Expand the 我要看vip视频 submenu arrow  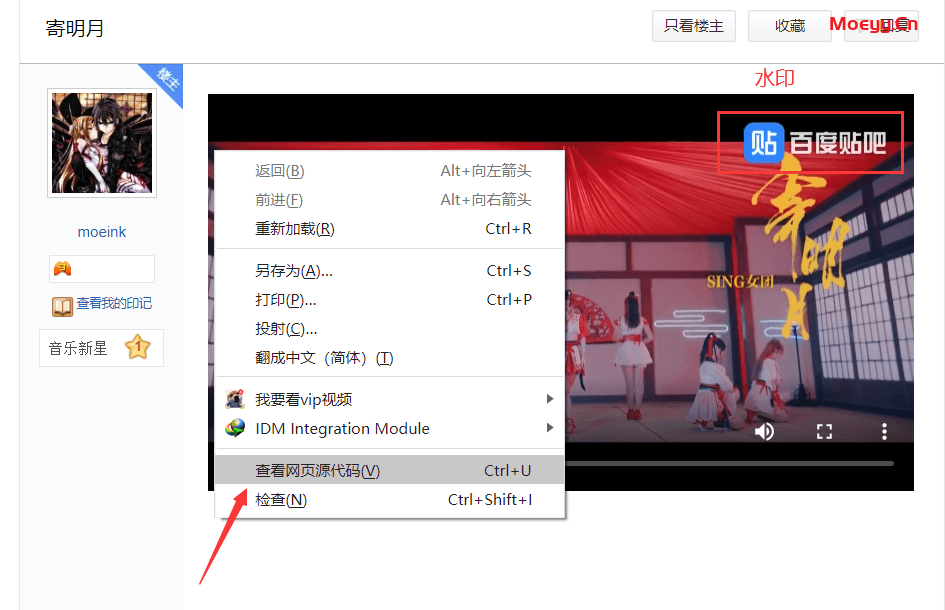[549, 399]
